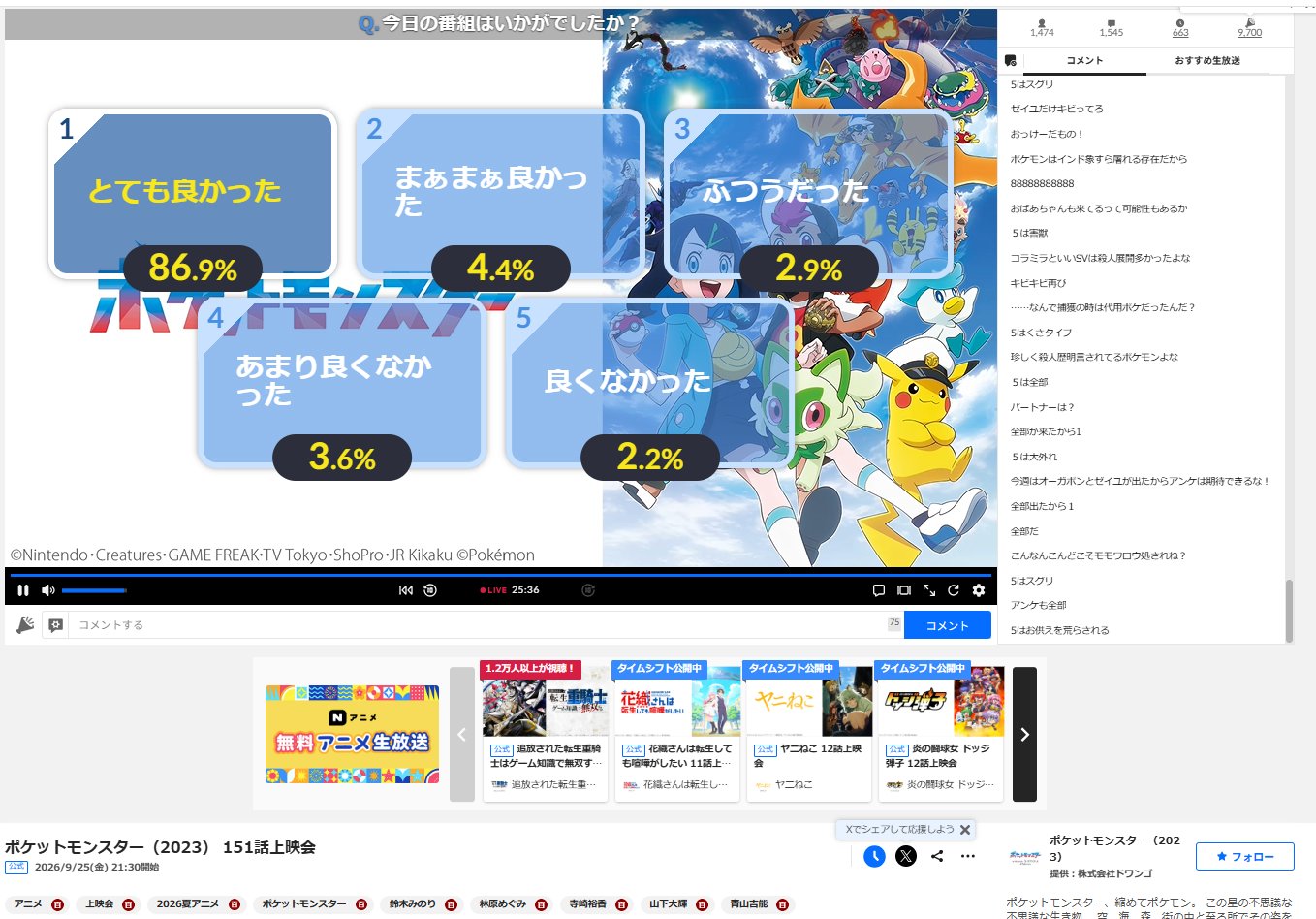The width and height of the screenshot is (1316, 919).
Task: Mute the player volume speaker icon
Action: (x=48, y=590)
